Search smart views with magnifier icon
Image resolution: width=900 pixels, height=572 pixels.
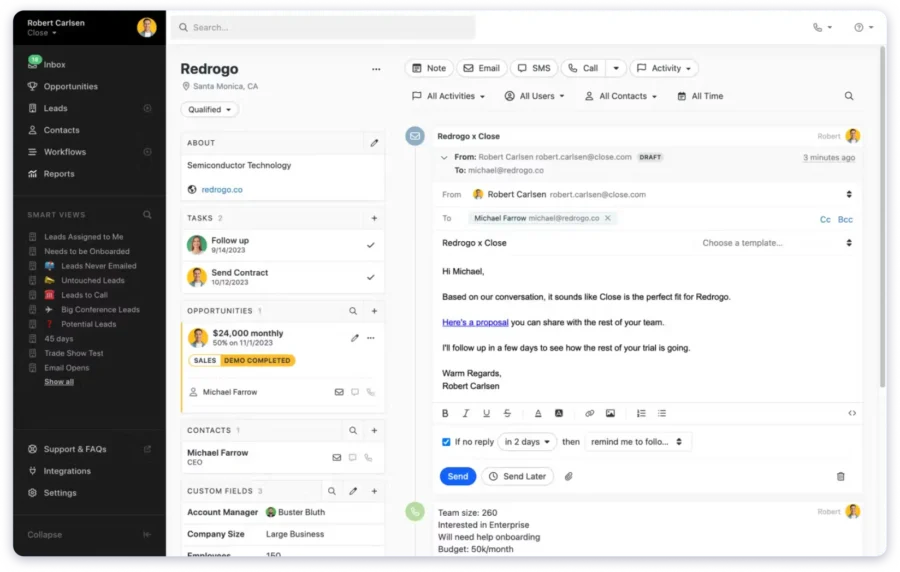(147, 215)
